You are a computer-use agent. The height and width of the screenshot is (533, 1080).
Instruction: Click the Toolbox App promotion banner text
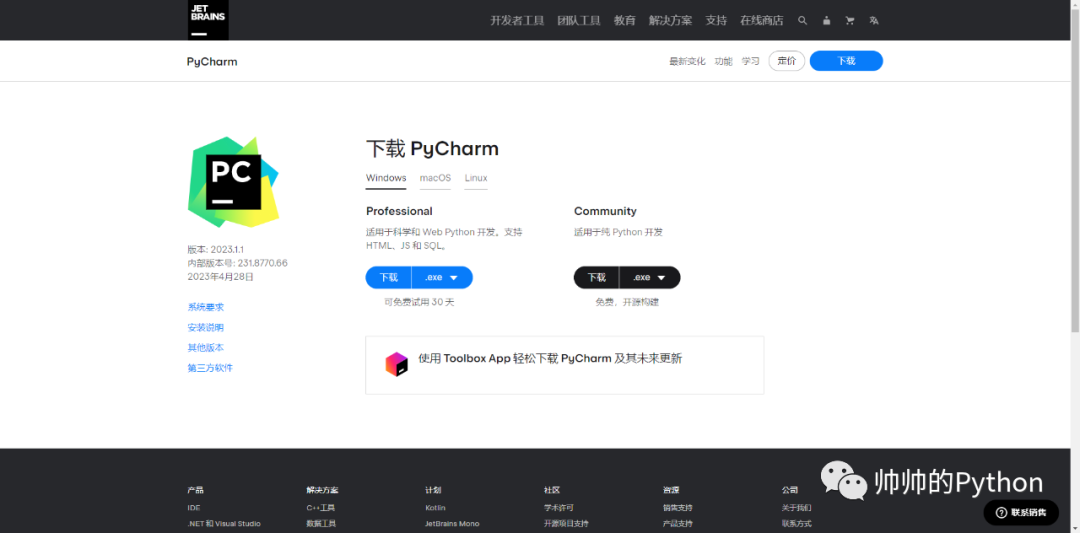pyautogui.click(x=550, y=359)
